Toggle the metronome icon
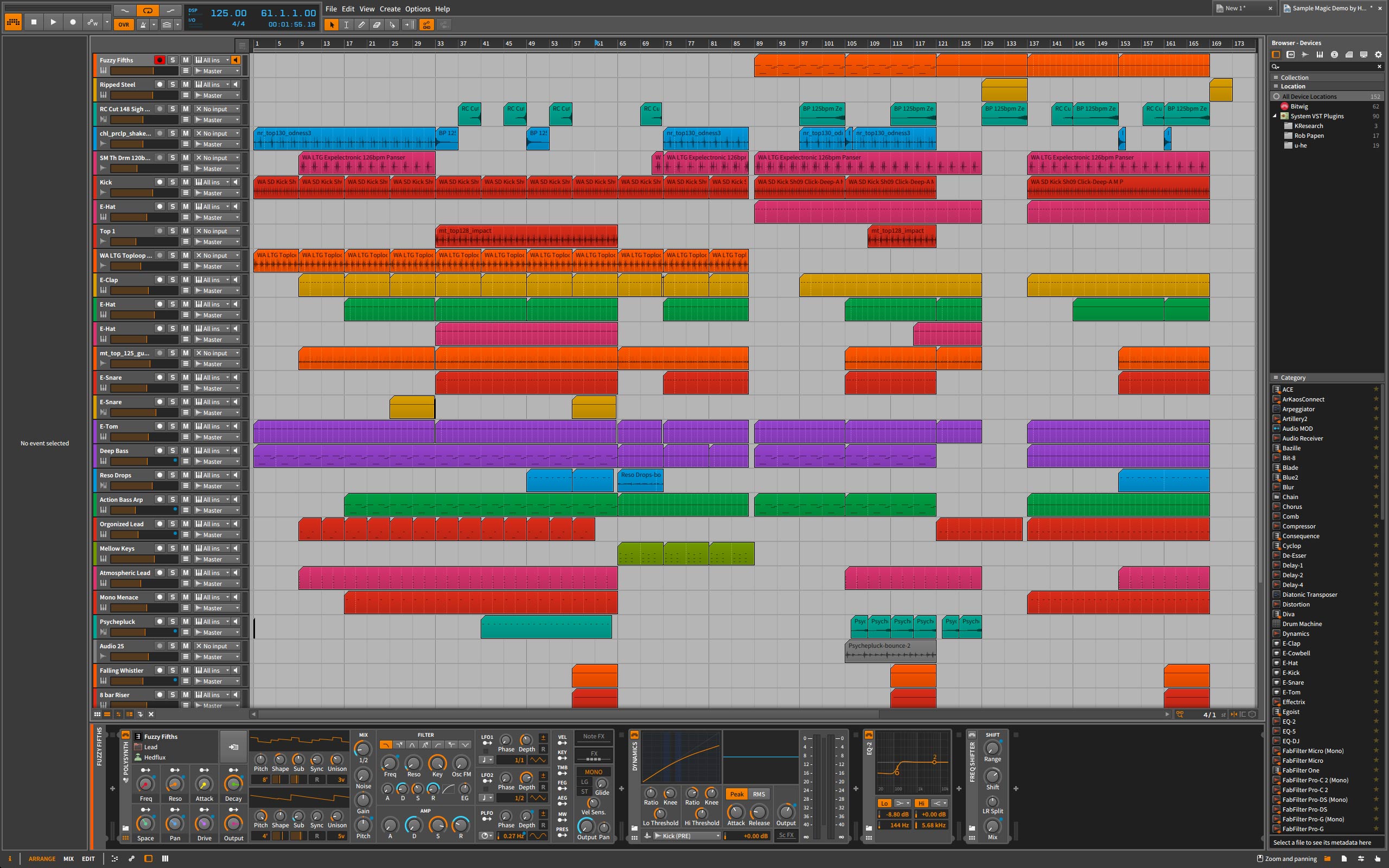 143,25
